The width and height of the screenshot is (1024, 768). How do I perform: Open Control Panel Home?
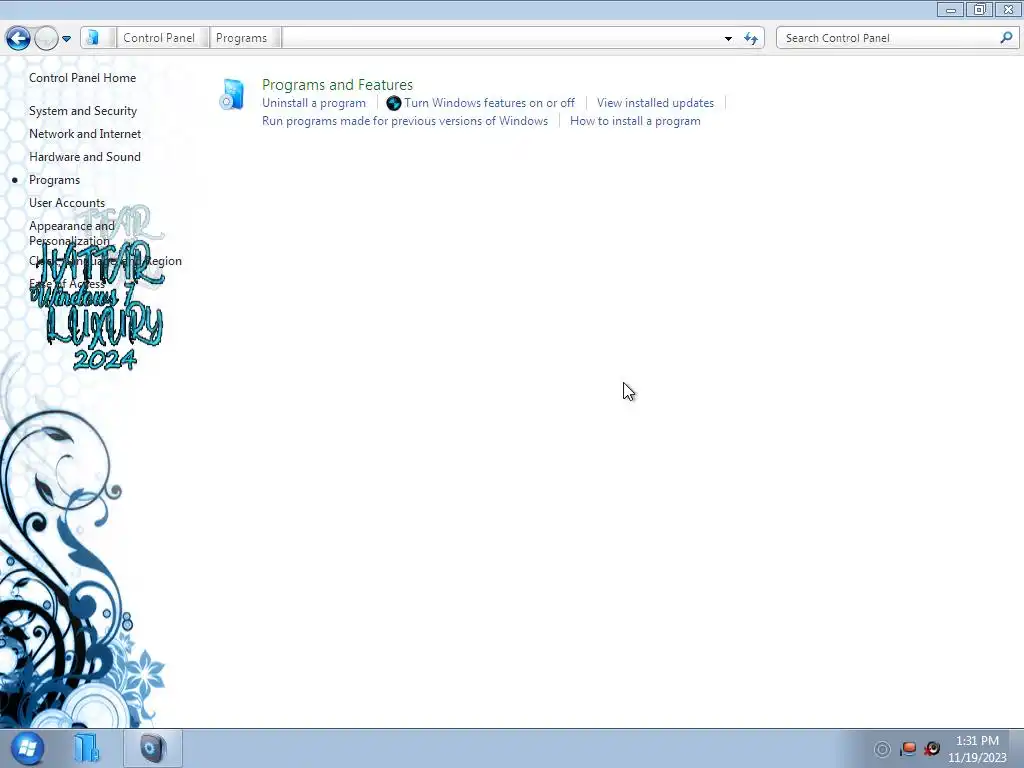[x=82, y=78]
